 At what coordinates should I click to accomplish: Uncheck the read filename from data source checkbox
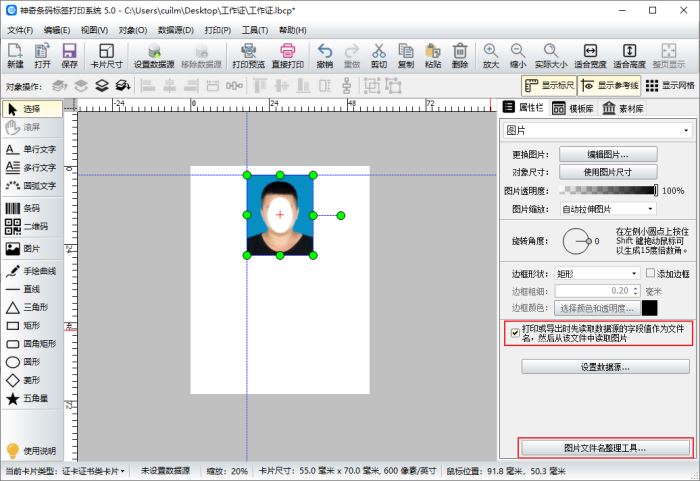pyautogui.click(x=515, y=333)
